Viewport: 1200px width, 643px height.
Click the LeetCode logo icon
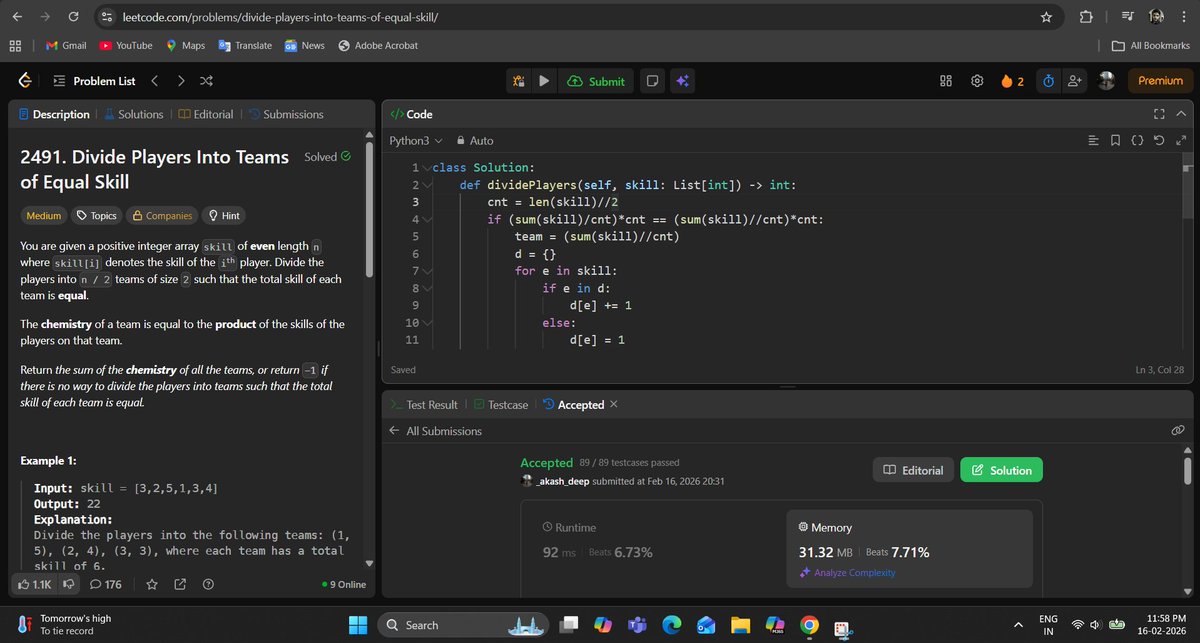(24, 81)
